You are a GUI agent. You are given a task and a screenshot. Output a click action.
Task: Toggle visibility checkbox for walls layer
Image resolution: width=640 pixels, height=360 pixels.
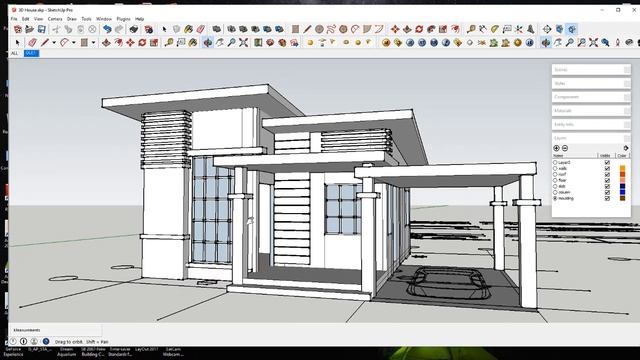(607, 168)
